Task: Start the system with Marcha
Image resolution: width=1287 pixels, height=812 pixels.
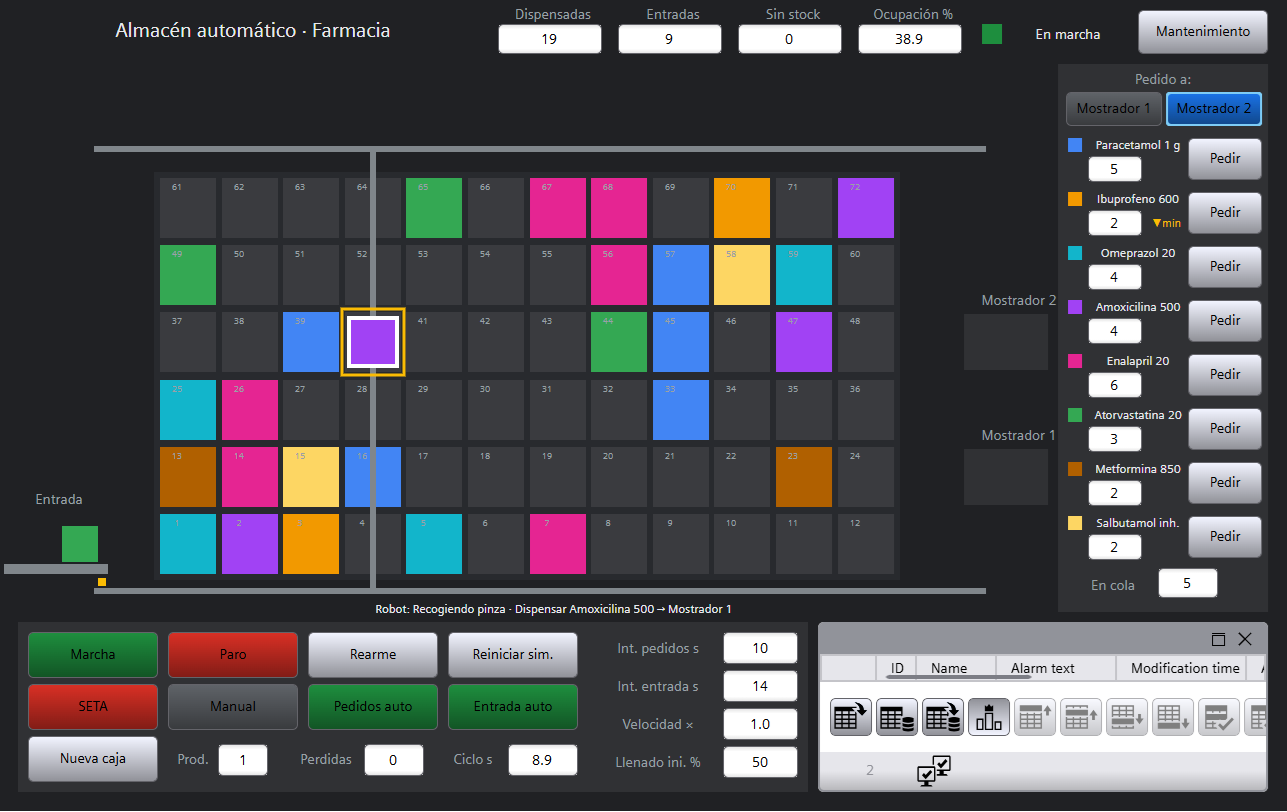Action: pyautogui.click(x=93, y=654)
